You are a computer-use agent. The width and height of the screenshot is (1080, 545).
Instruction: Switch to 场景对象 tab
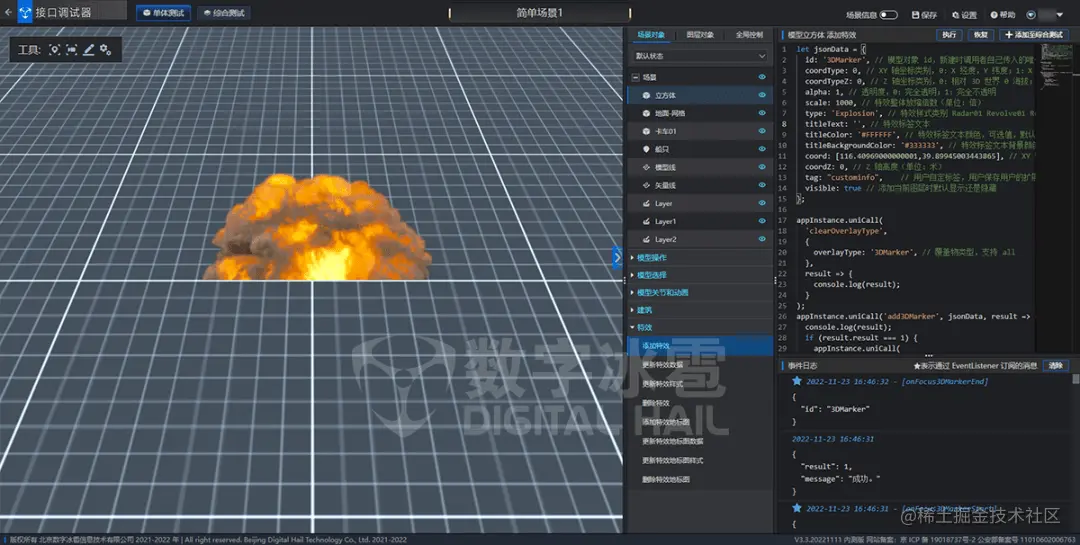point(651,34)
